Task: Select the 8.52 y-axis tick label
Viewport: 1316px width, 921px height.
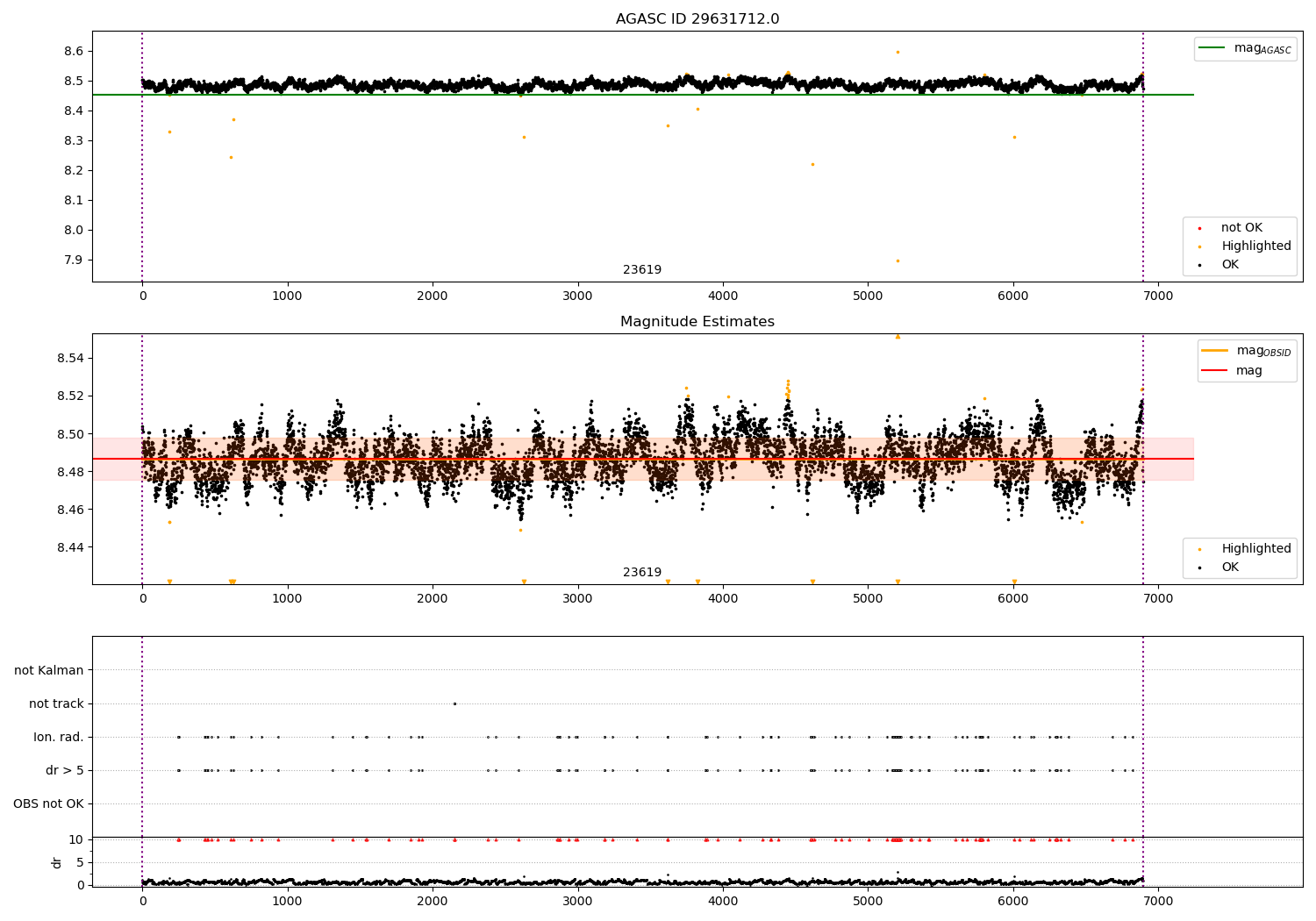Action: click(70, 396)
